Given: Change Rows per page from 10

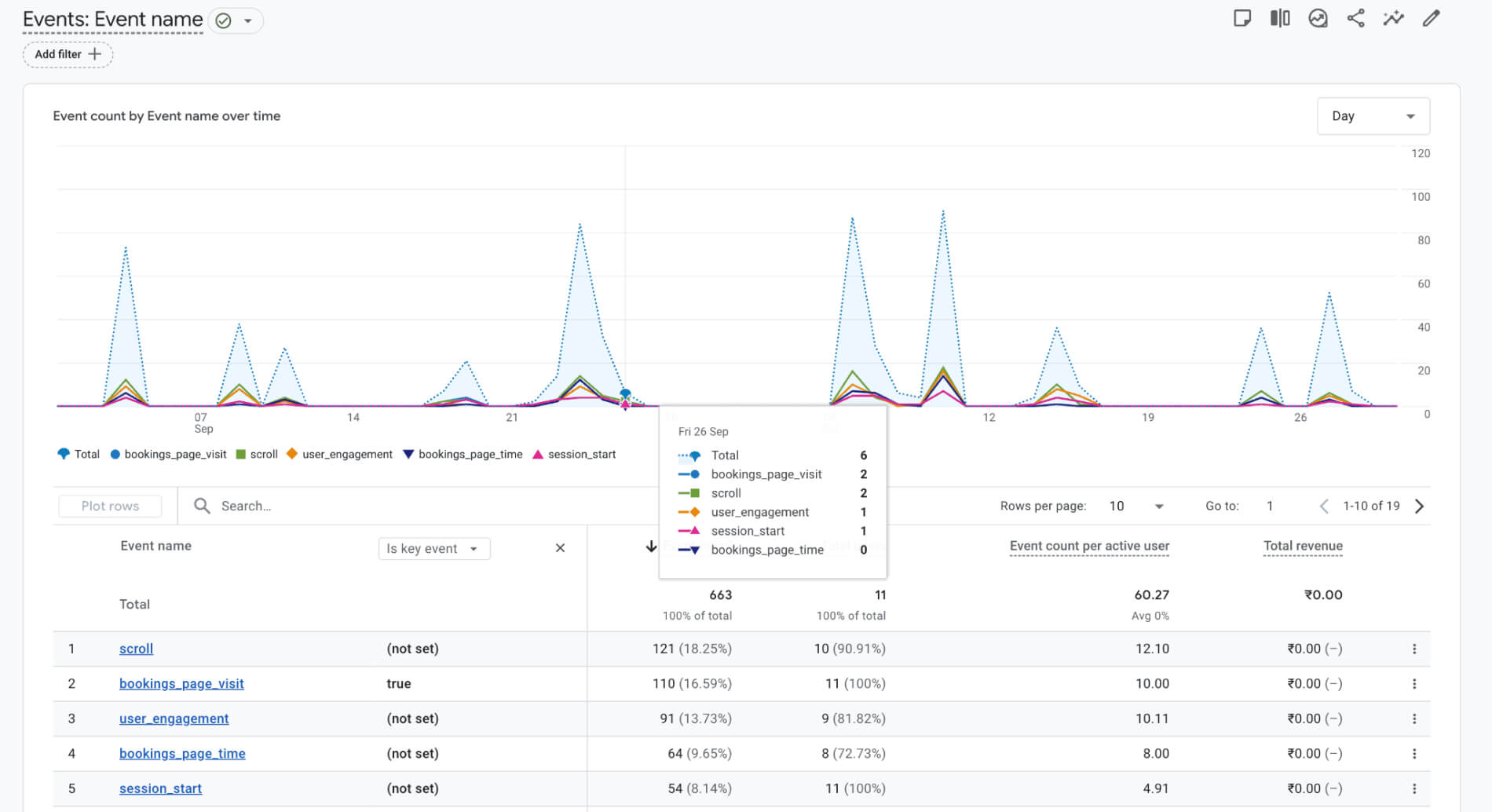Looking at the screenshot, I should [x=1135, y=506].
